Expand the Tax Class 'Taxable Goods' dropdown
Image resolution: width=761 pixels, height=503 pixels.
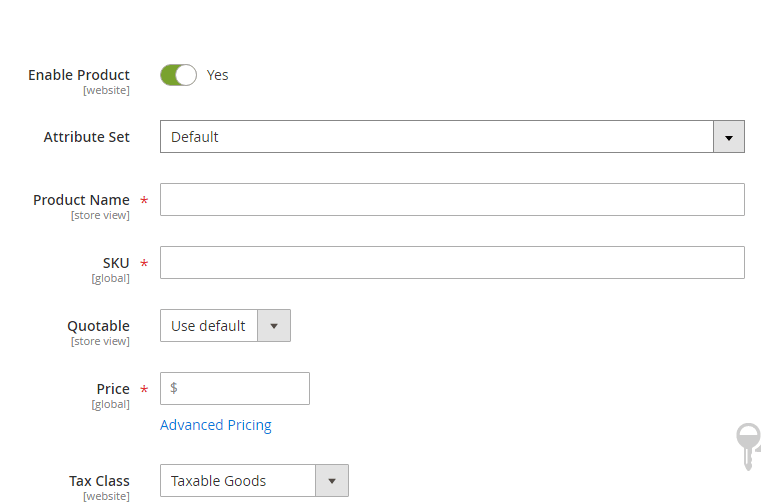coord(238,481)
